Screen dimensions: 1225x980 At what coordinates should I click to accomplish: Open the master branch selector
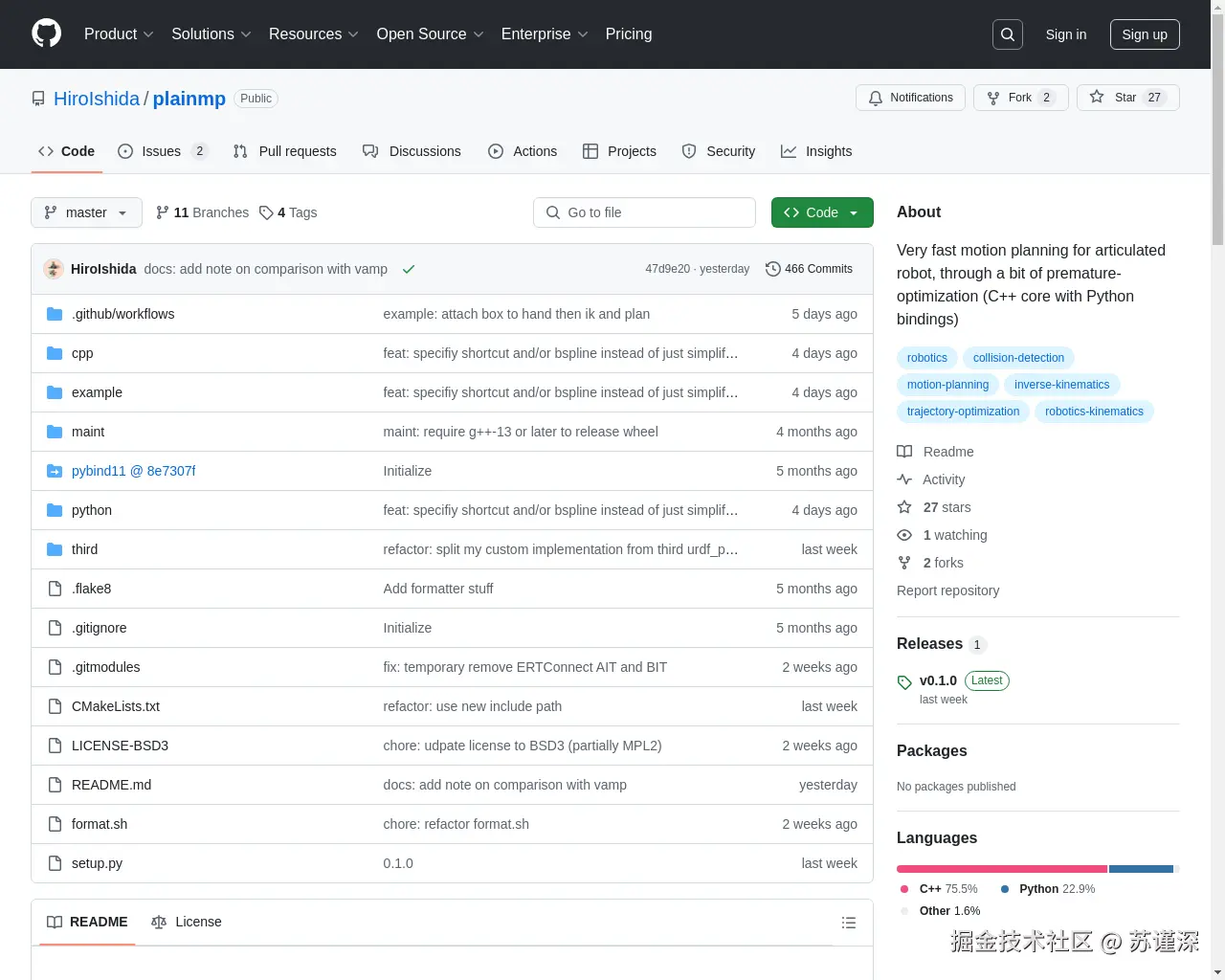pos(86,212)
